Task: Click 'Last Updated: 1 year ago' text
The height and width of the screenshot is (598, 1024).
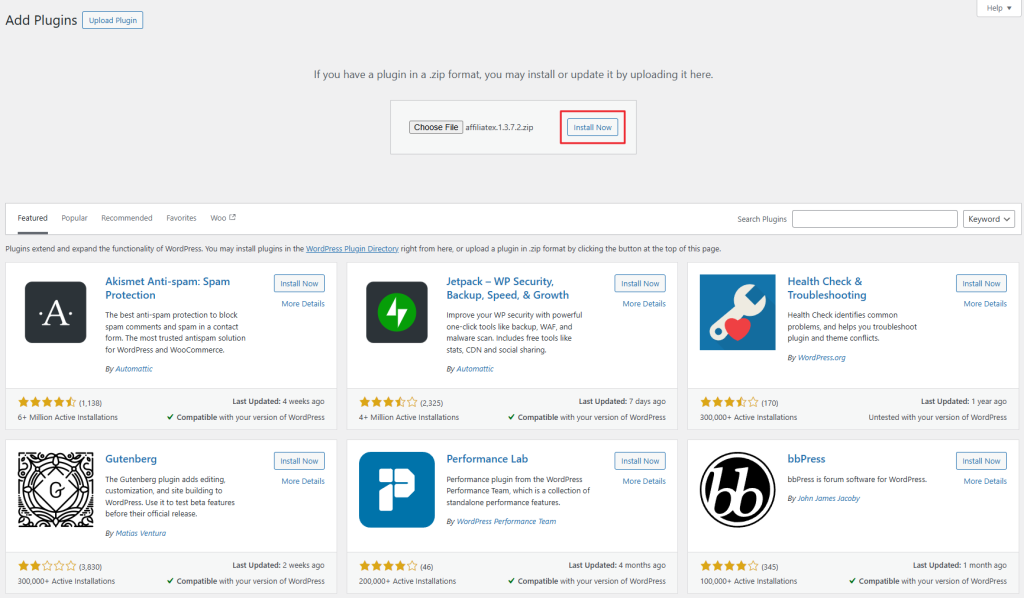Action: [x=963, y=401]
